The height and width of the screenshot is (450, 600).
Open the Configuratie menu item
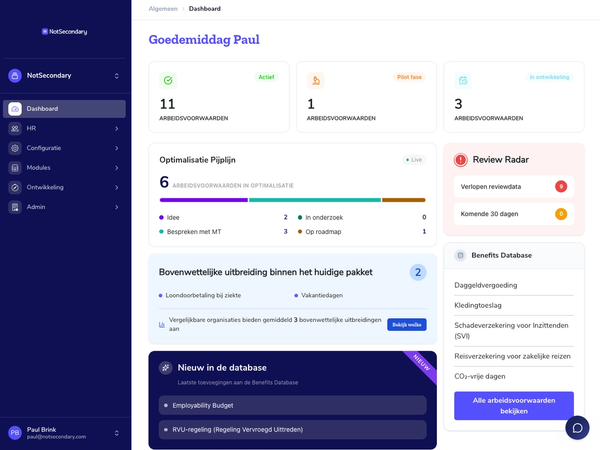point(64,148)
